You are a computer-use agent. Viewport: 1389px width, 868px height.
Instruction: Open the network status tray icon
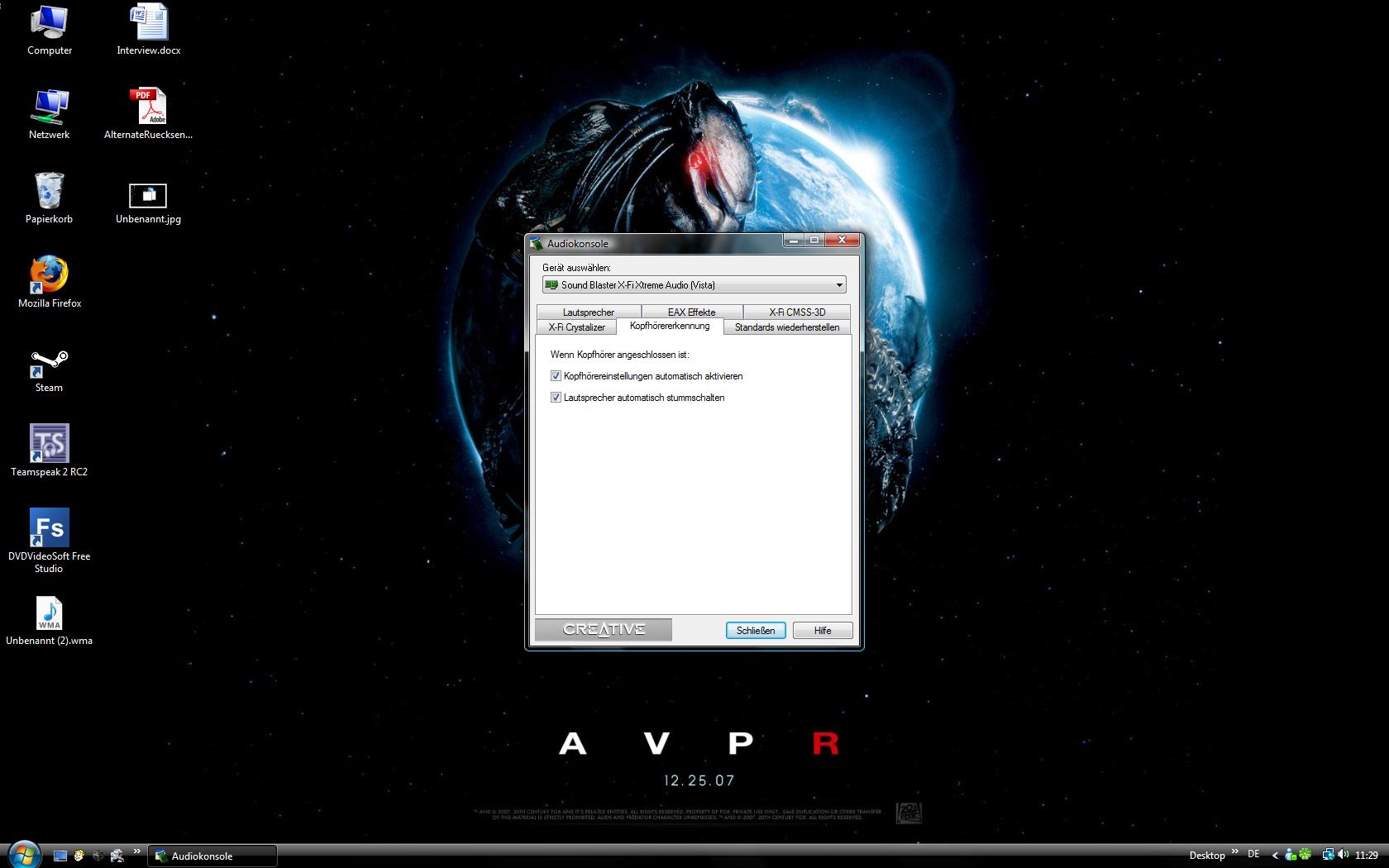1328,855
